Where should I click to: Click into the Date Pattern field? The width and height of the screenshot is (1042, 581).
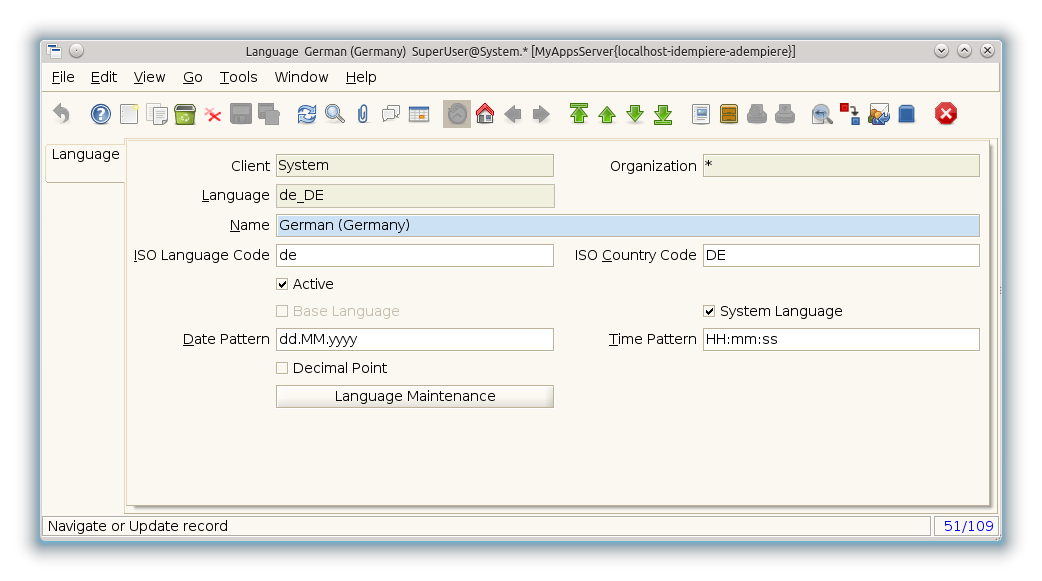[x=414, y=340]
